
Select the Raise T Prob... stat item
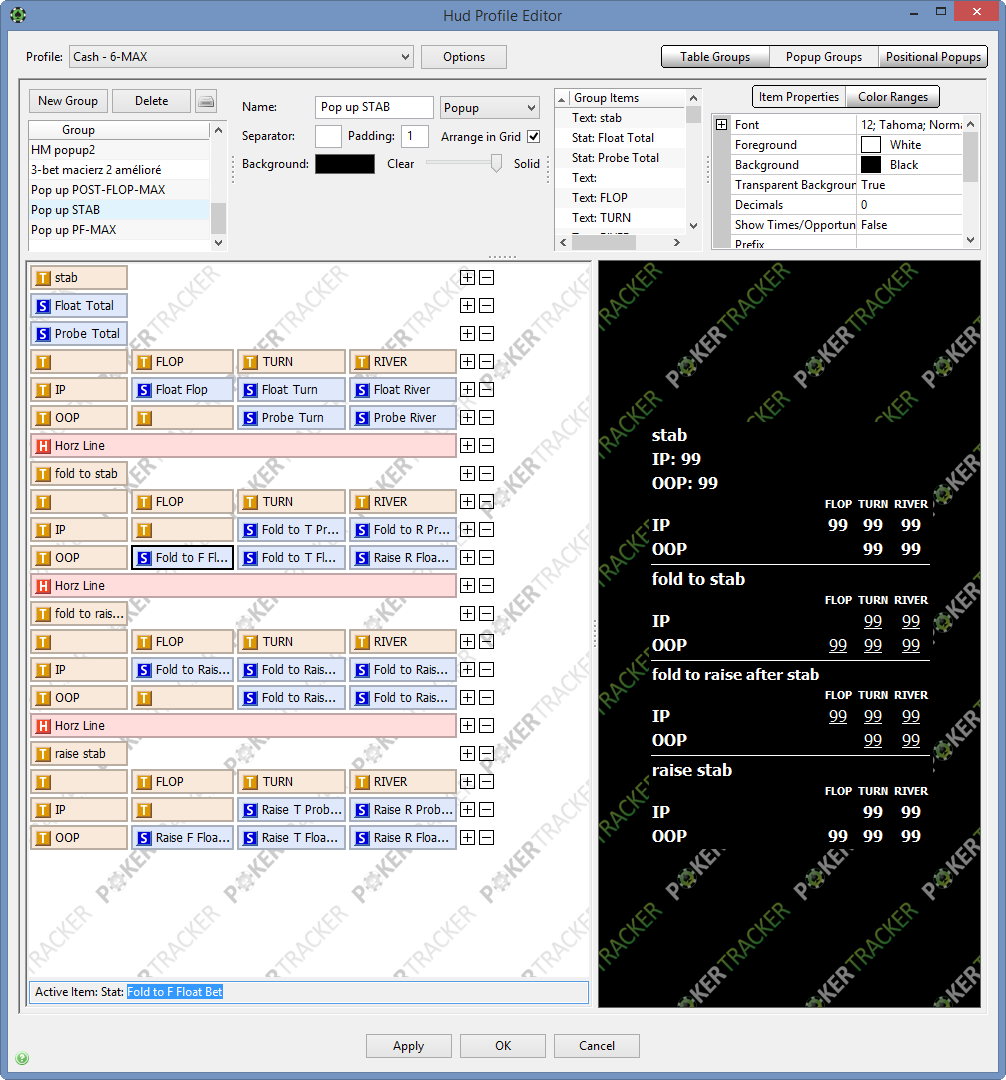click(x=291, y=810)
